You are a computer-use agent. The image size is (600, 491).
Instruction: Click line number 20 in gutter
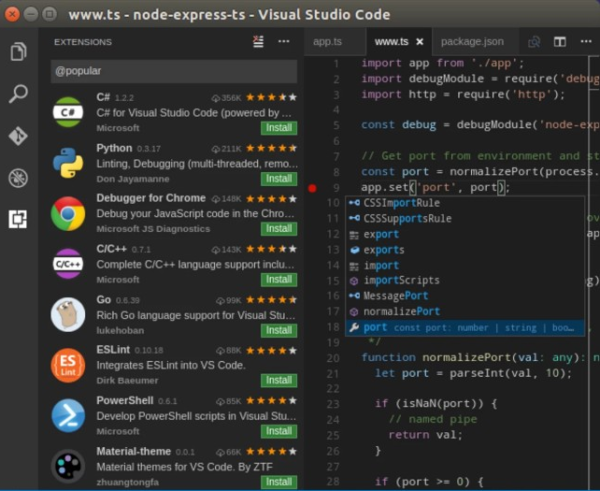tap(333, 358)
